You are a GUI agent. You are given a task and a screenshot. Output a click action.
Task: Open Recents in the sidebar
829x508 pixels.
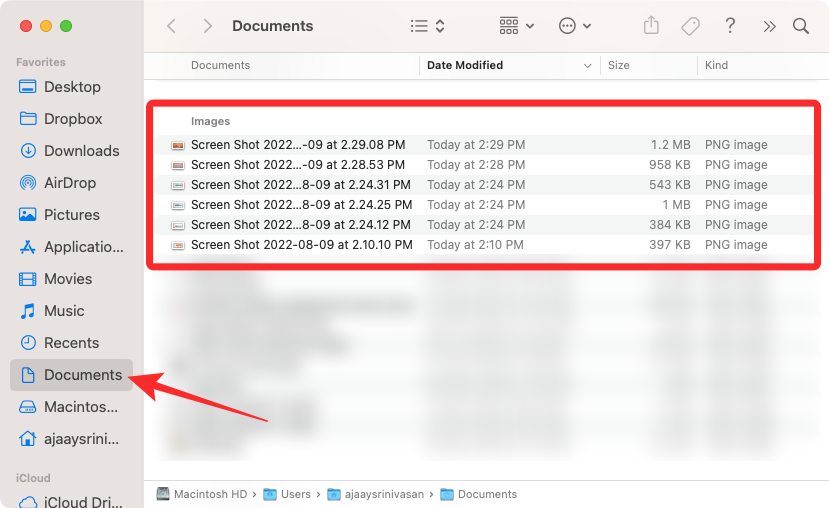(x=71, y=343)
